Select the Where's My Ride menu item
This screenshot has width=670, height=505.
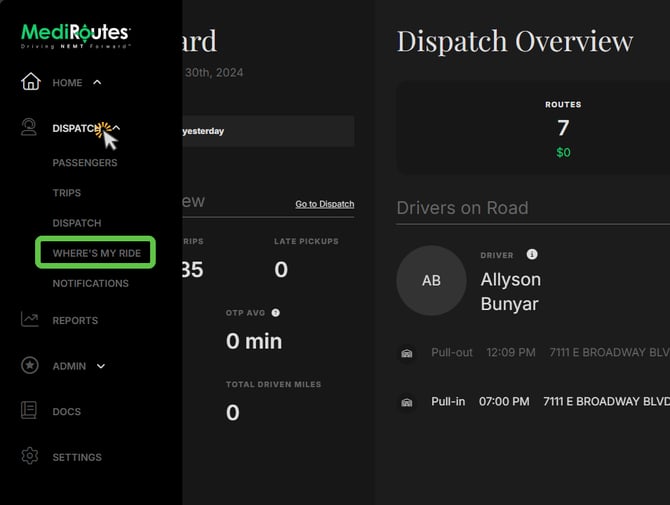[x=95, y=253]
